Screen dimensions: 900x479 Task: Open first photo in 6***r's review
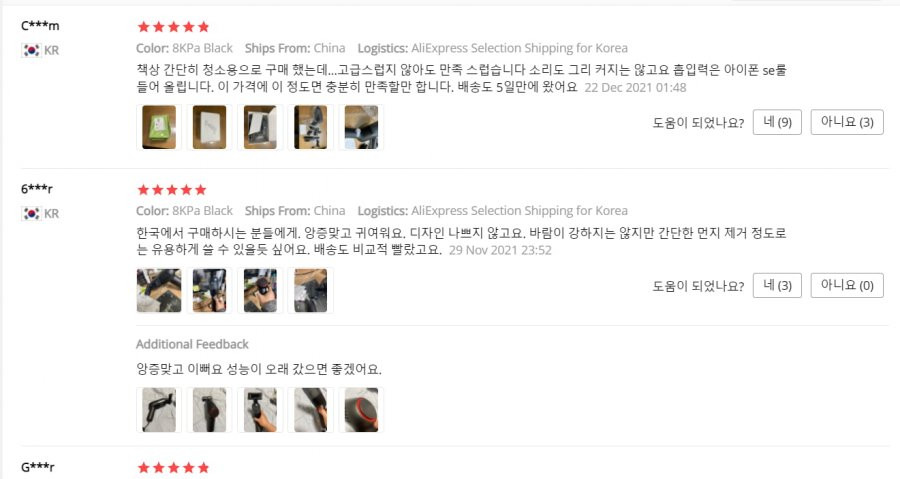(x=159, y=290)
